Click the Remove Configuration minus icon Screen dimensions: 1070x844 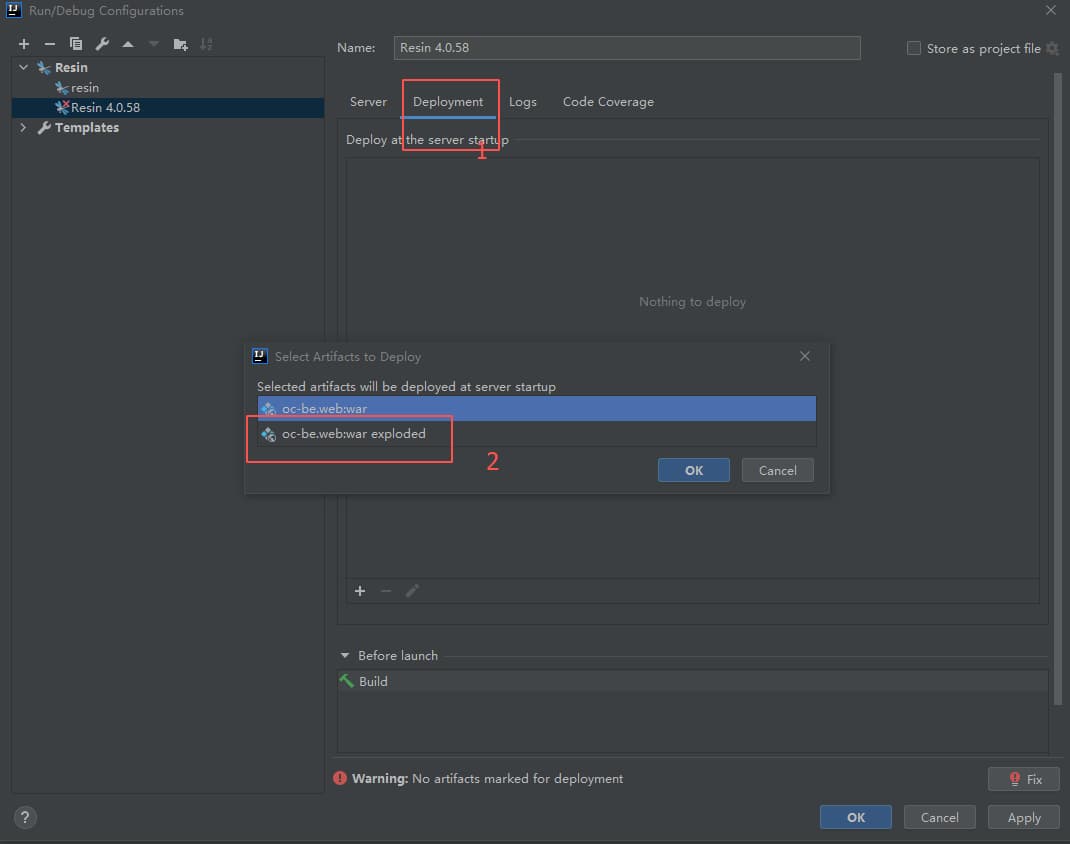(x=50, y=44)
